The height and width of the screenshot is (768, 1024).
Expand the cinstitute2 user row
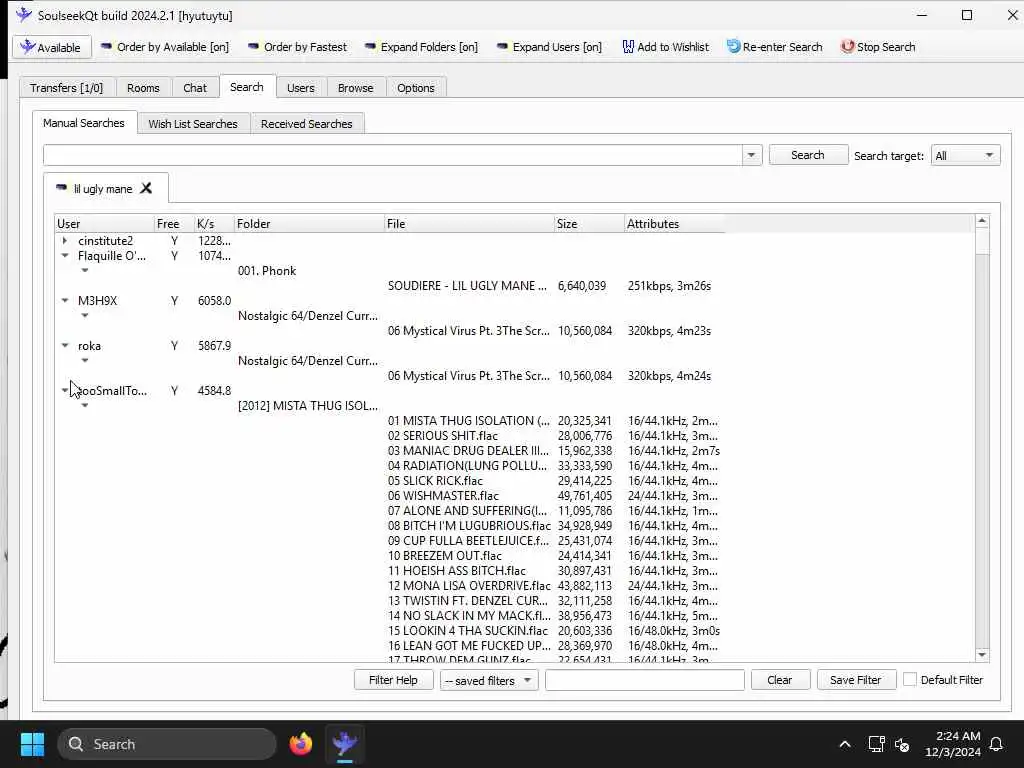(65, 240)
